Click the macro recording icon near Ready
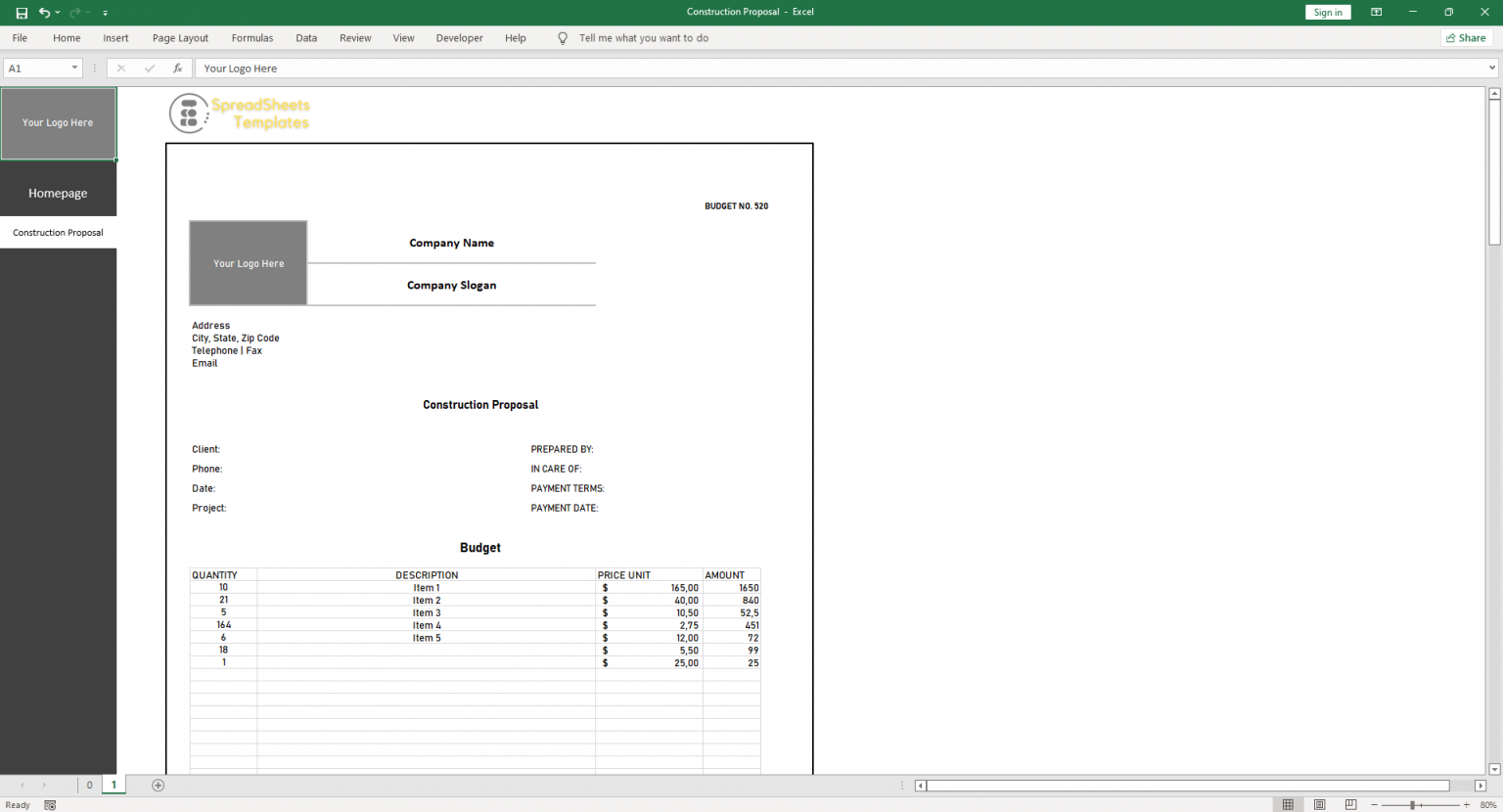 pyautogui.click(x=49, y=804)
